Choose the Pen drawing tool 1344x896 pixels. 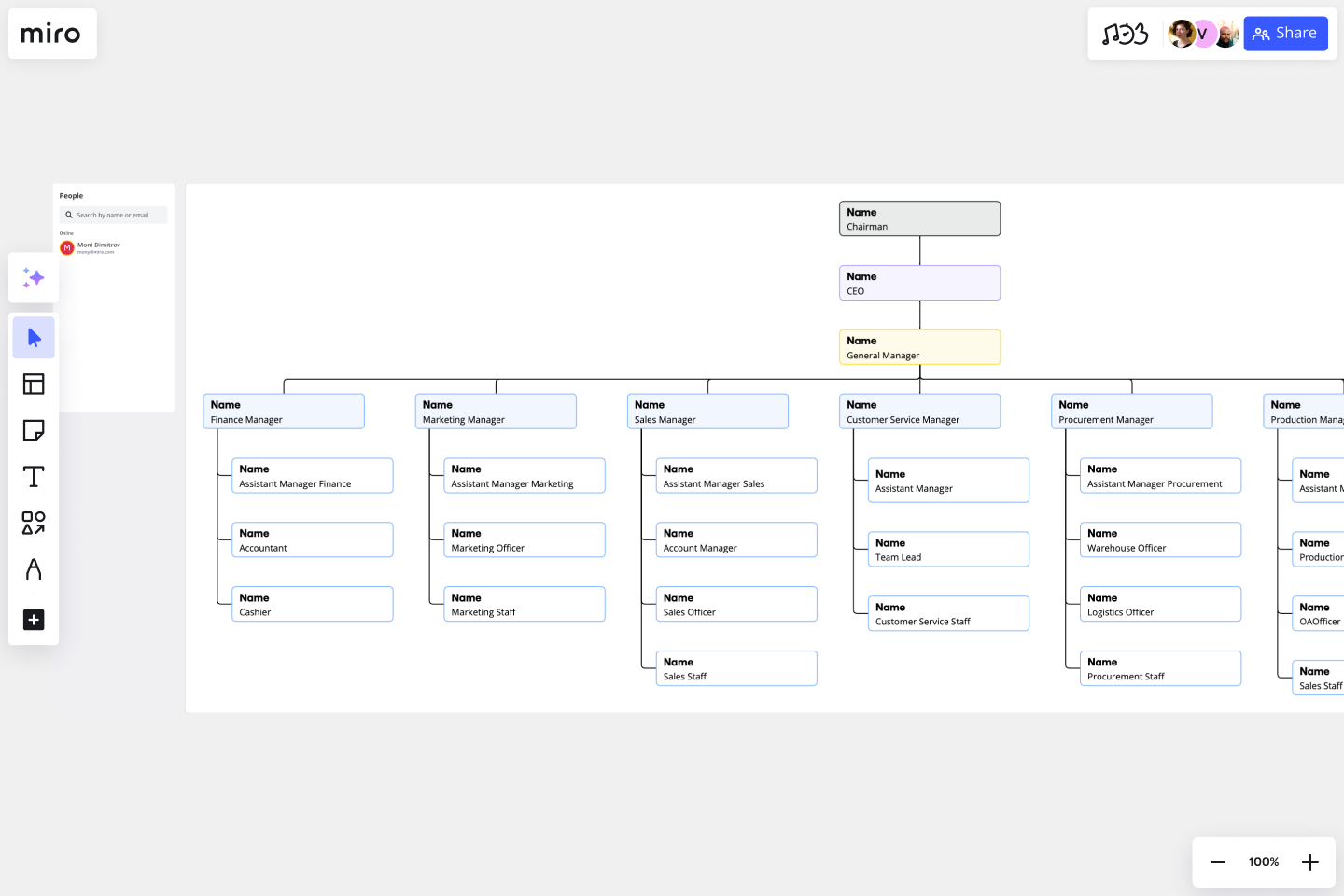(33, 569)
